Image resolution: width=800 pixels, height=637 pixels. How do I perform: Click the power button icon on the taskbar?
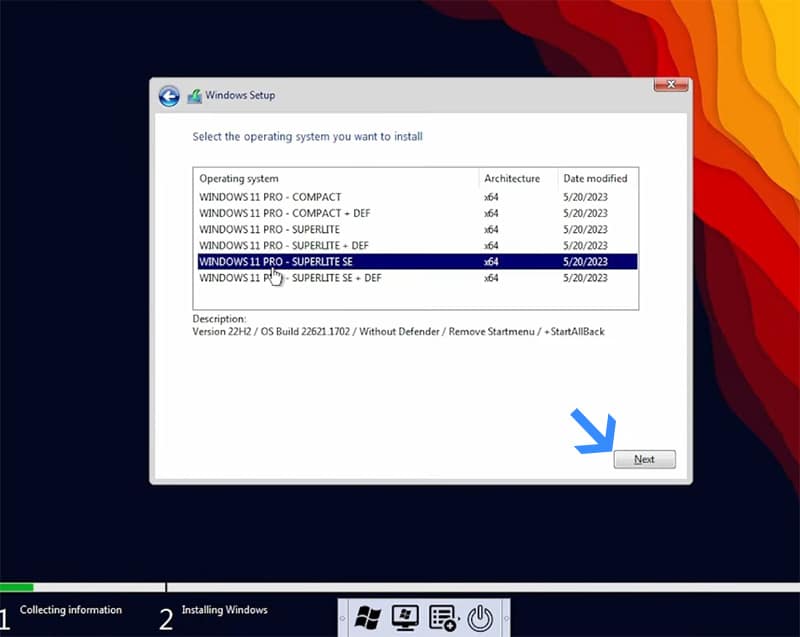point(480,616)
